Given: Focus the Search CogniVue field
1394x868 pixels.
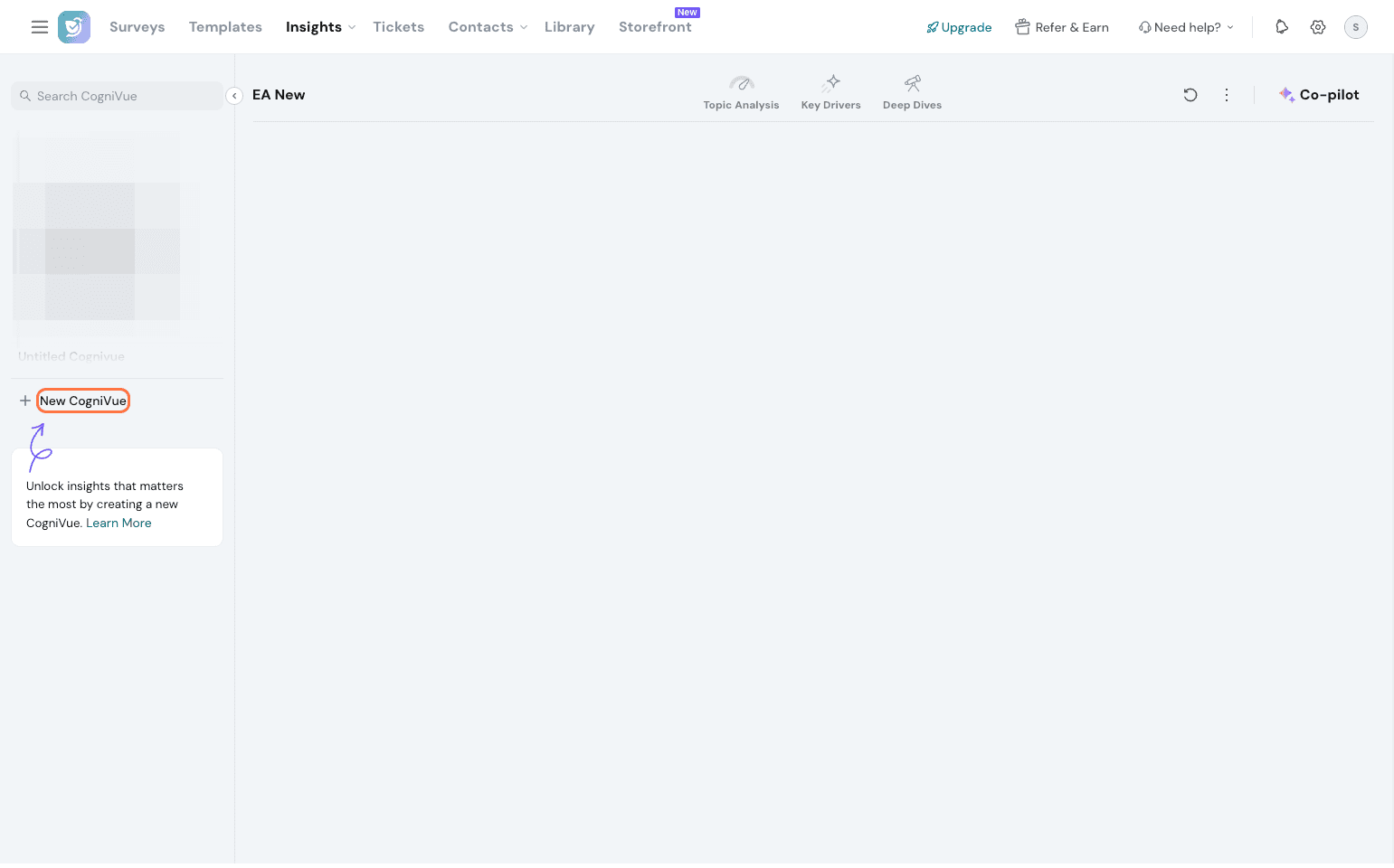Looking at the screenshot, I should (x=118, y=96).
